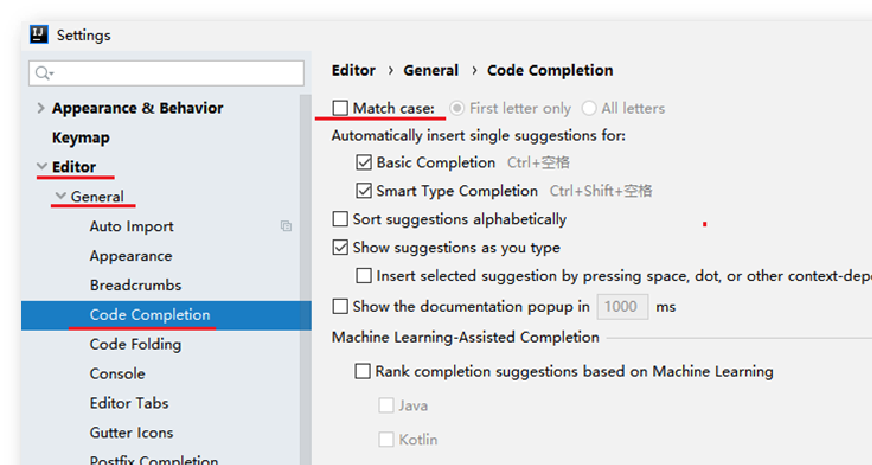Collapse the General subtree chevron
This screenshot has width=872, height=465.
tap(61, 196)
